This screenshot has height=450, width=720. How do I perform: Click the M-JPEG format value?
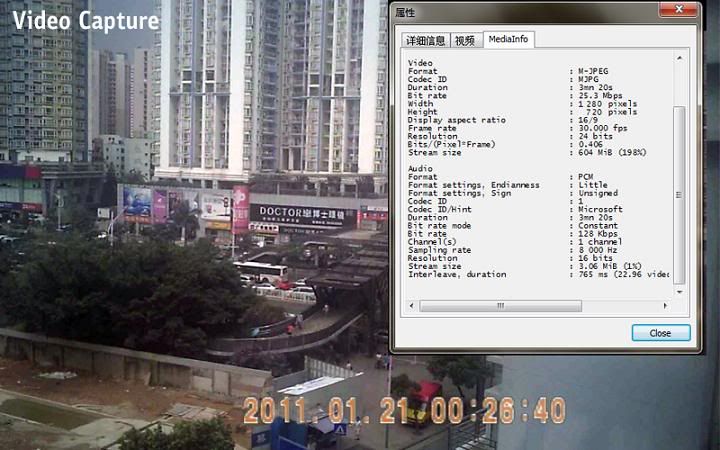(x=593, y=71)
